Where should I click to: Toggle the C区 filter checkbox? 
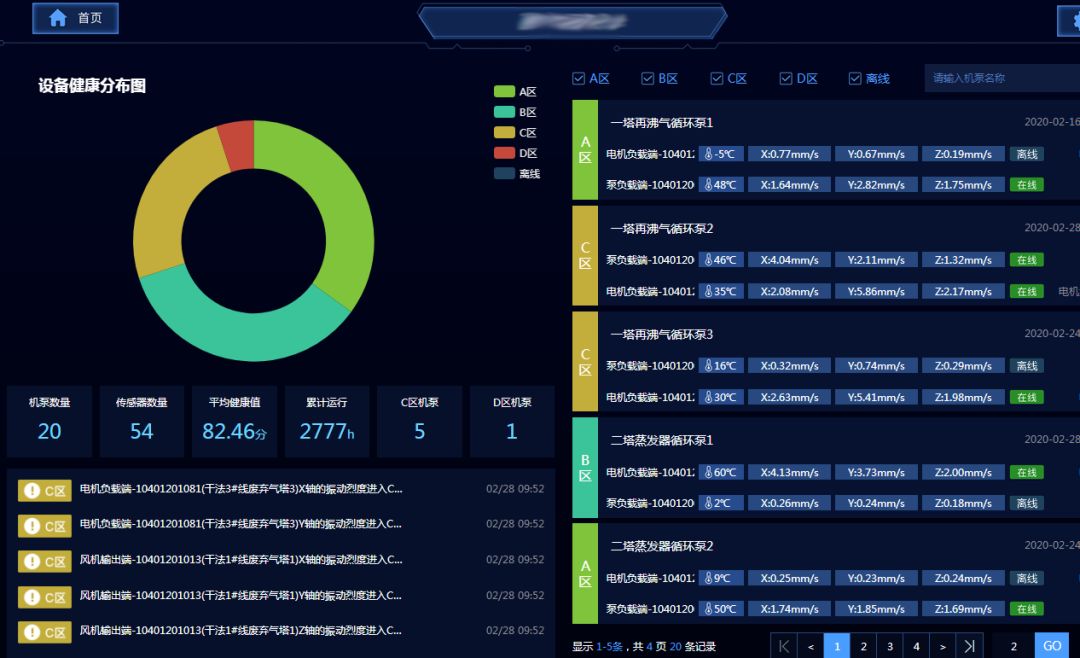coord(717,79)
